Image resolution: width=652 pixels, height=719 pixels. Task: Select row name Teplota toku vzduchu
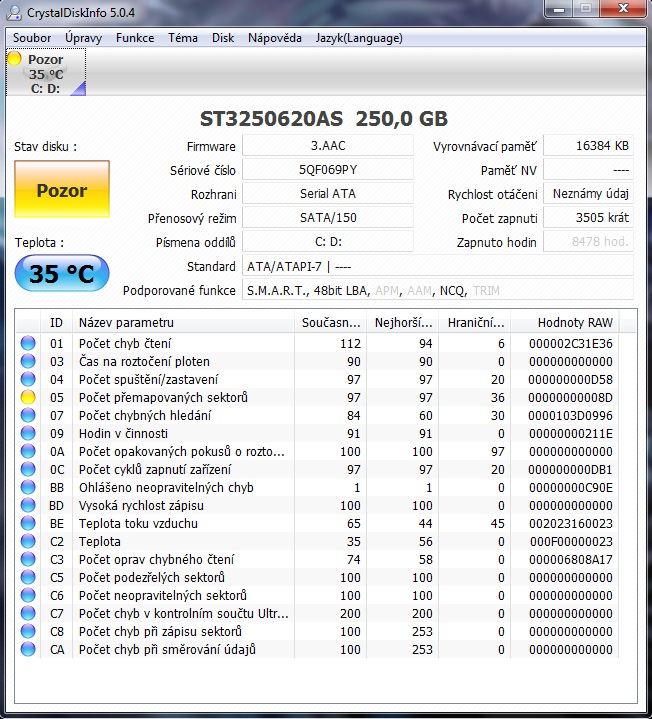click(x=138, y=523)
